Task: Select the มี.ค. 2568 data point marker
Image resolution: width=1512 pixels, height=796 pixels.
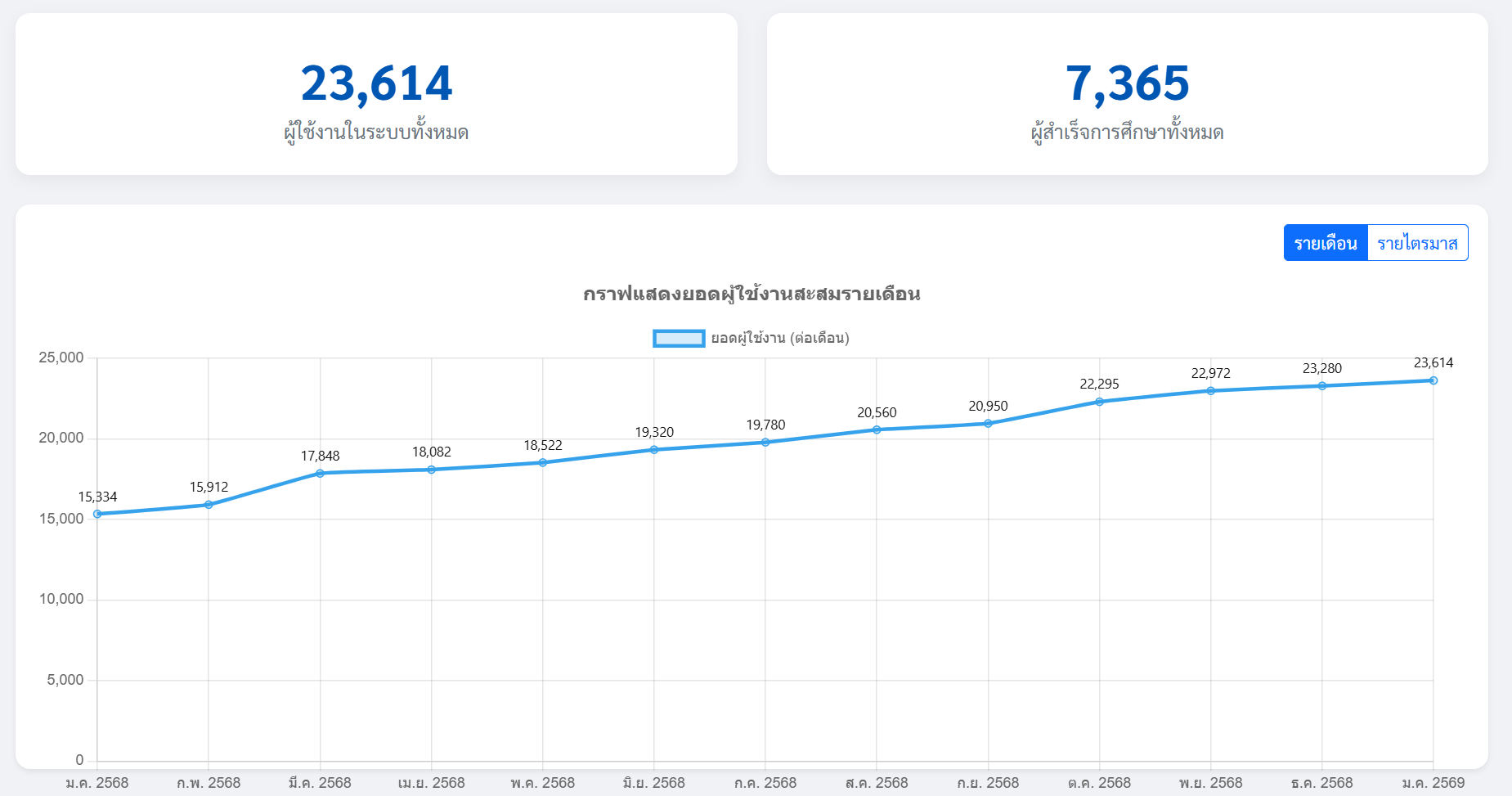Action: [x=320, y=474]
